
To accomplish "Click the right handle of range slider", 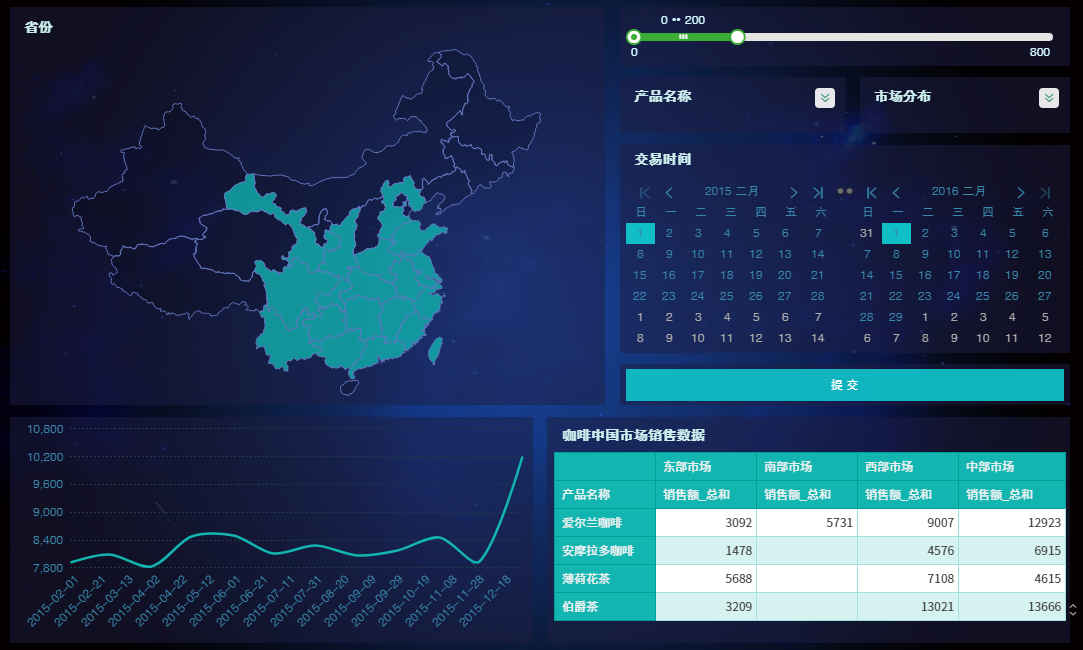I will pyautogui.click(x=737, y=37).
